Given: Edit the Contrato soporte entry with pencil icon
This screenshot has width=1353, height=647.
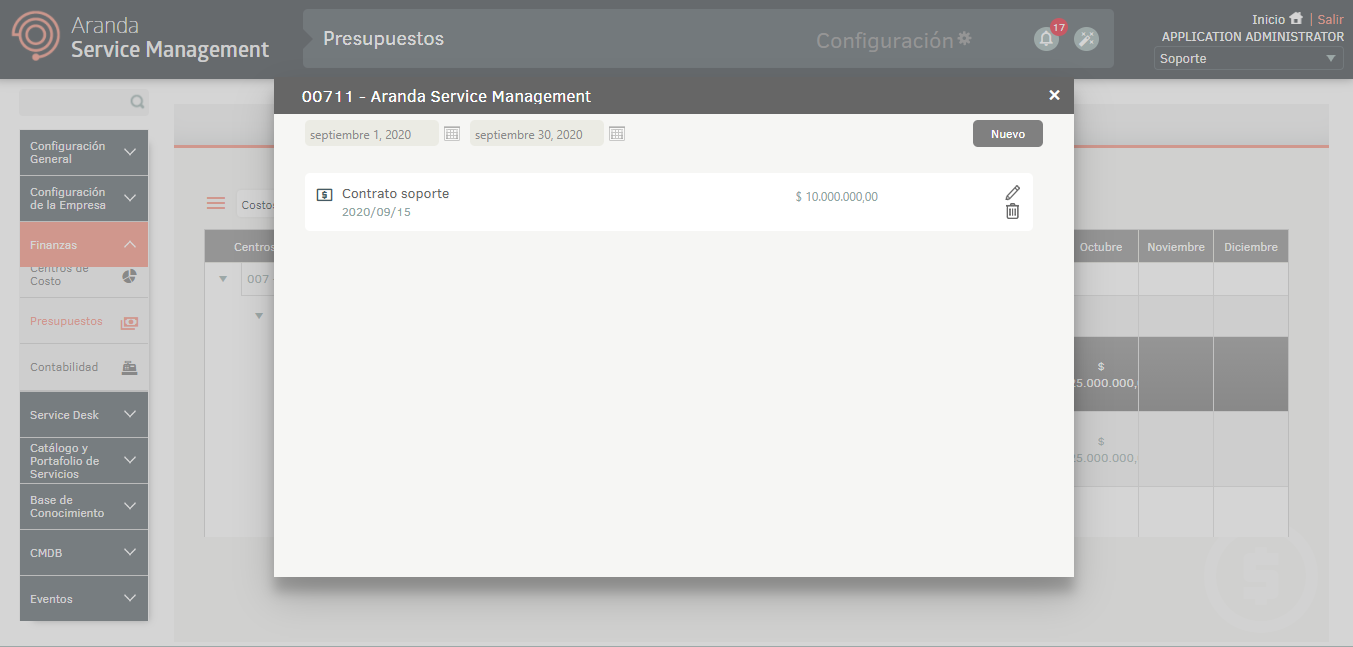Looking at the screenshot, I should 1013,192.
